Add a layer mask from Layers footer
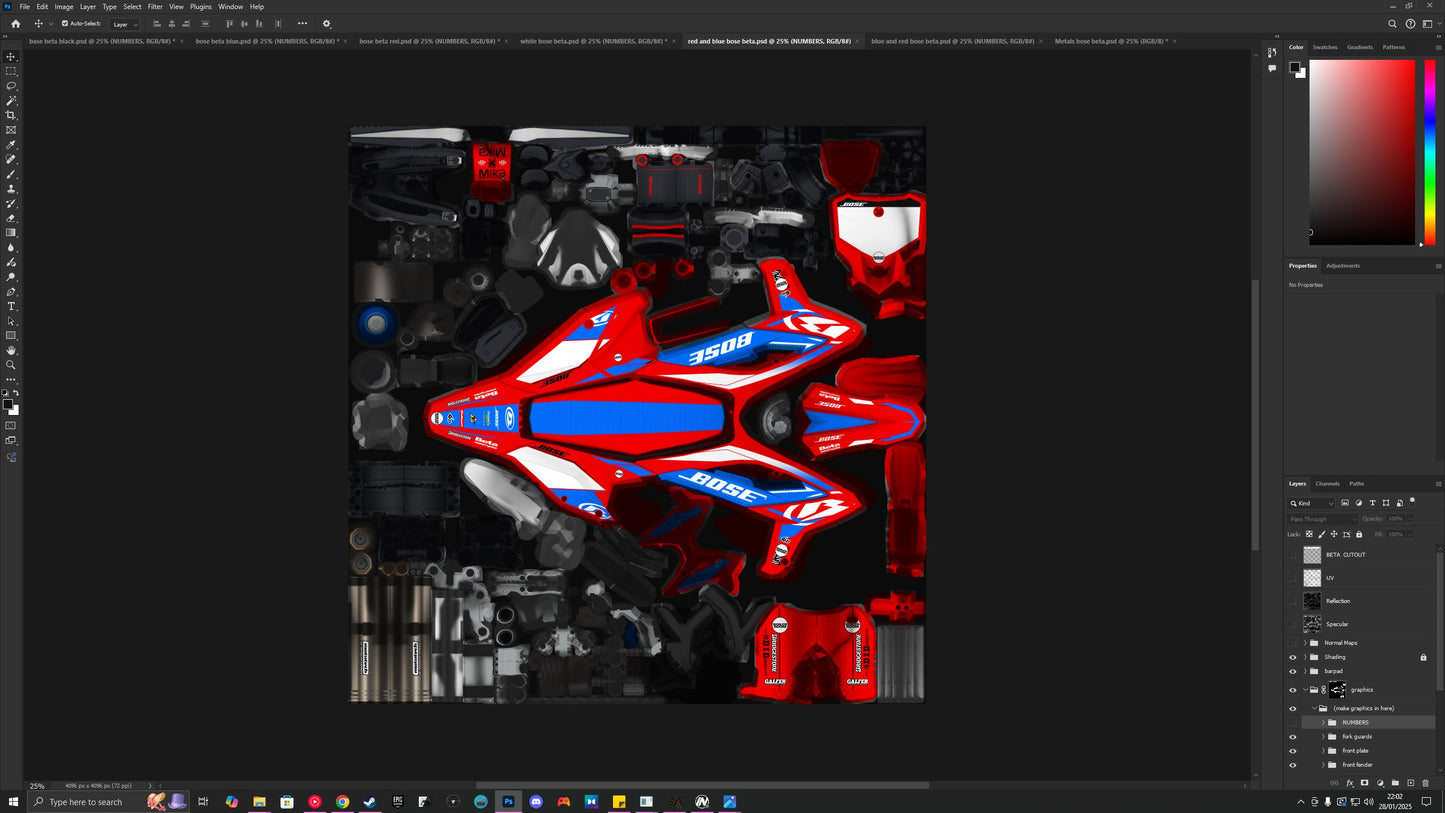1445x813 pixels. click(x=1364, y=783)
